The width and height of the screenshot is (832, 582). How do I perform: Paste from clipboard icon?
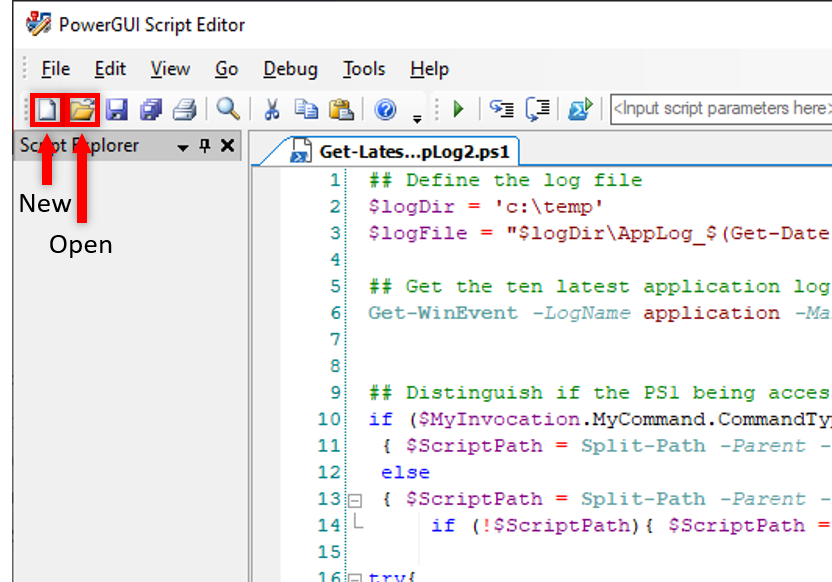[x=341, y=110]
